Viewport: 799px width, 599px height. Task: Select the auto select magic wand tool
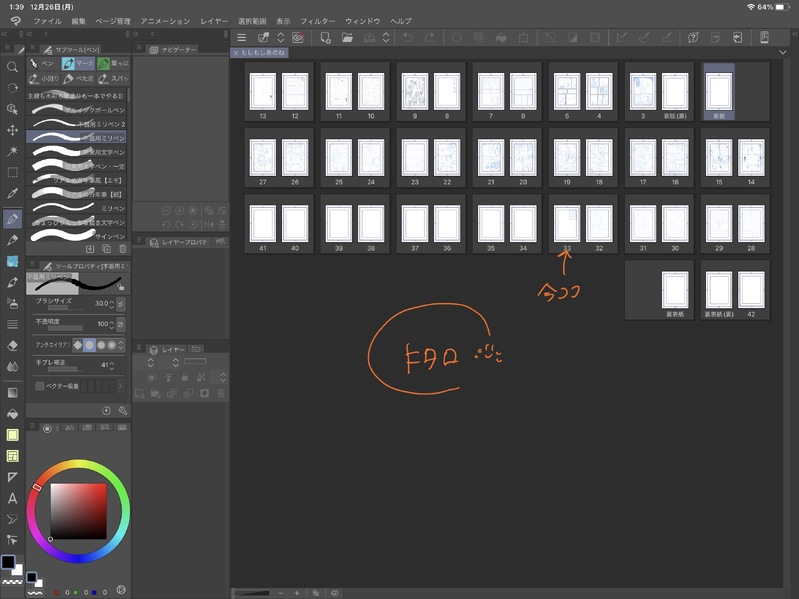12,151
